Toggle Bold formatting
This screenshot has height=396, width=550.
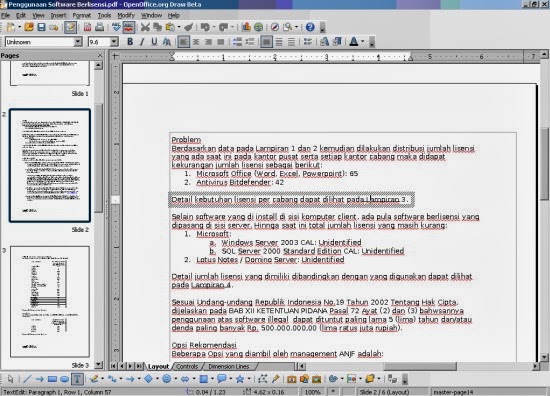pyautogui.click(x=130, y=42)
